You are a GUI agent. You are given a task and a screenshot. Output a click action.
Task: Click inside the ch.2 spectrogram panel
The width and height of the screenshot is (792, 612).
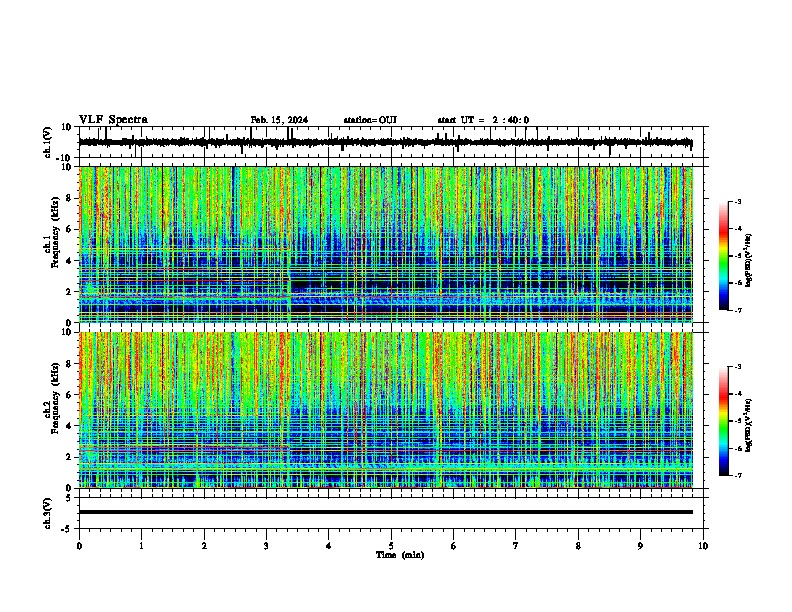pyautogui.click(x=386, y=410)
